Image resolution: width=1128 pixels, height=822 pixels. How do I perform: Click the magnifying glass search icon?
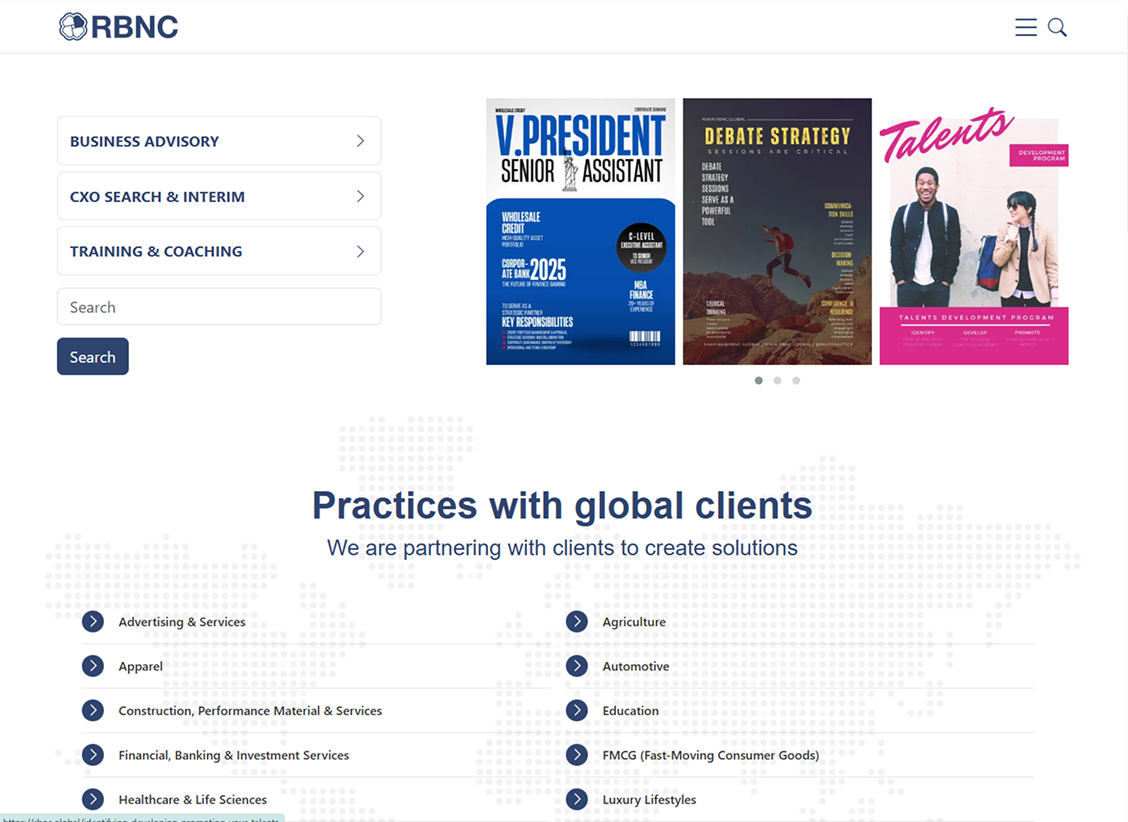point(1057,27)
